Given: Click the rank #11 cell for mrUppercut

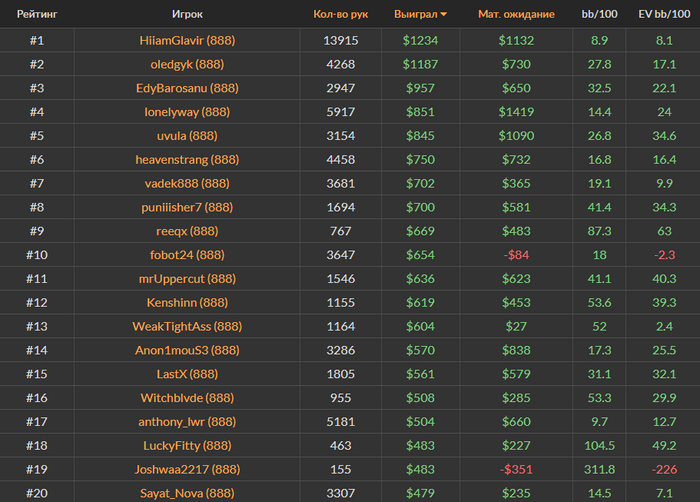Looking at the screenshot, I should [x=36, y=279].
